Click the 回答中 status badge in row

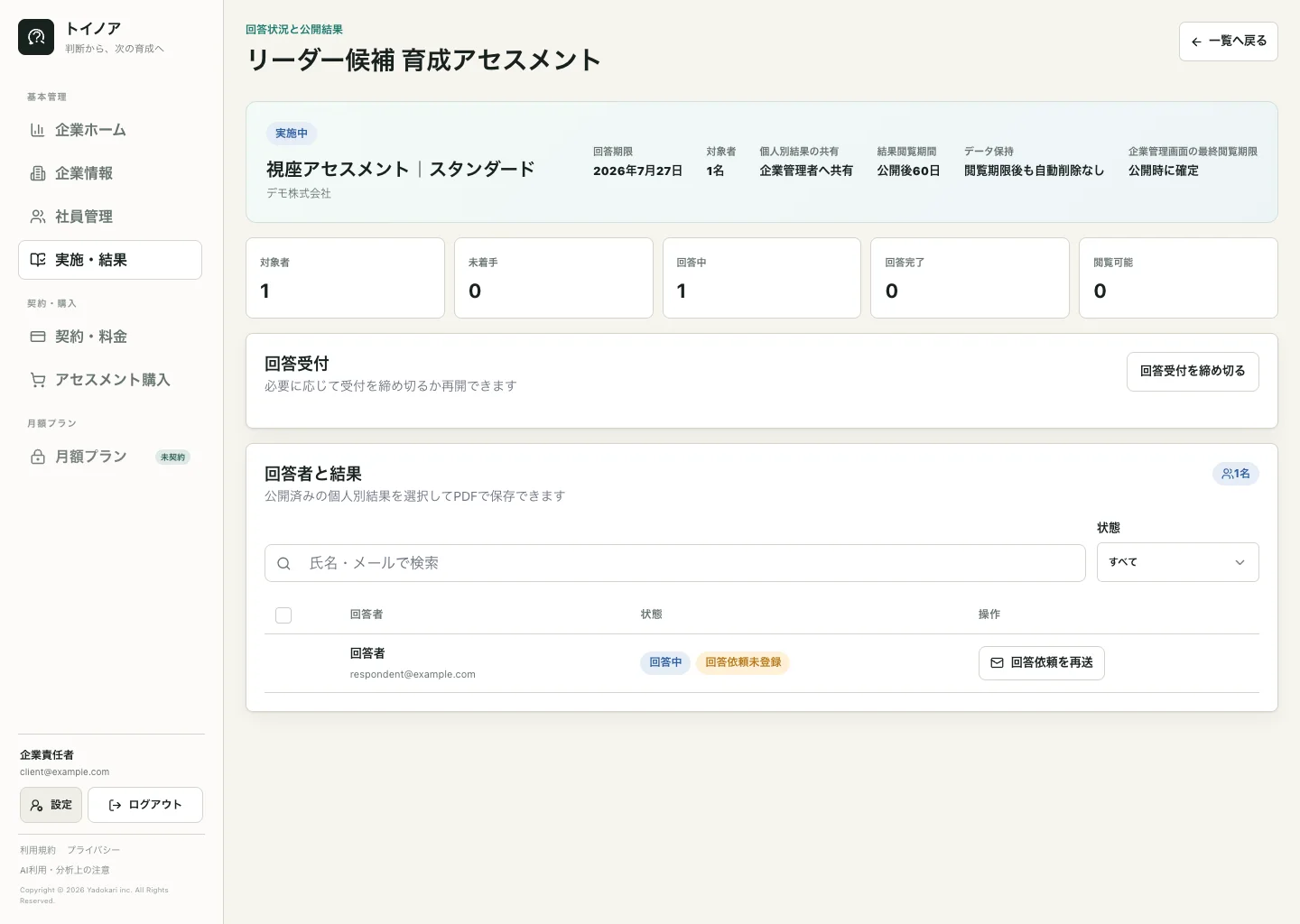665,662
